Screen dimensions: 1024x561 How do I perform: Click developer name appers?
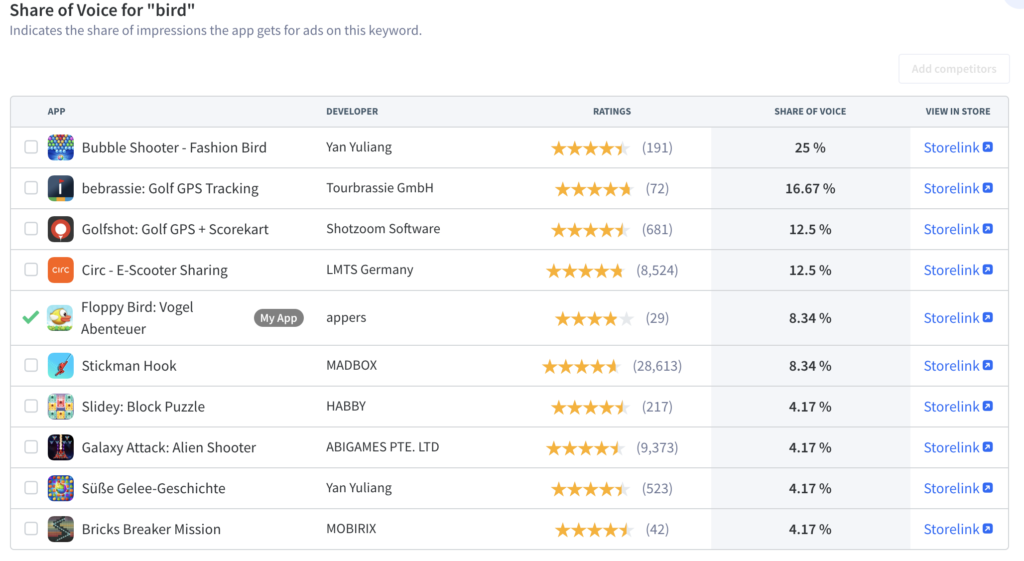tap(346, 318)
